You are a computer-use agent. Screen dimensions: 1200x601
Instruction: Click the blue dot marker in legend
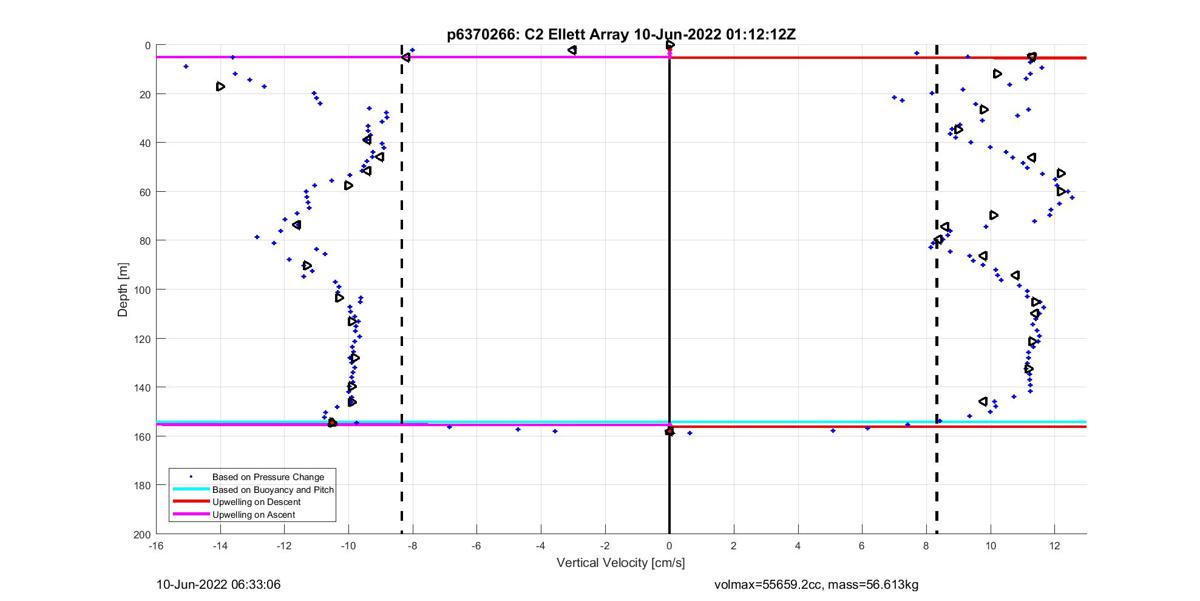click(190, 477)
